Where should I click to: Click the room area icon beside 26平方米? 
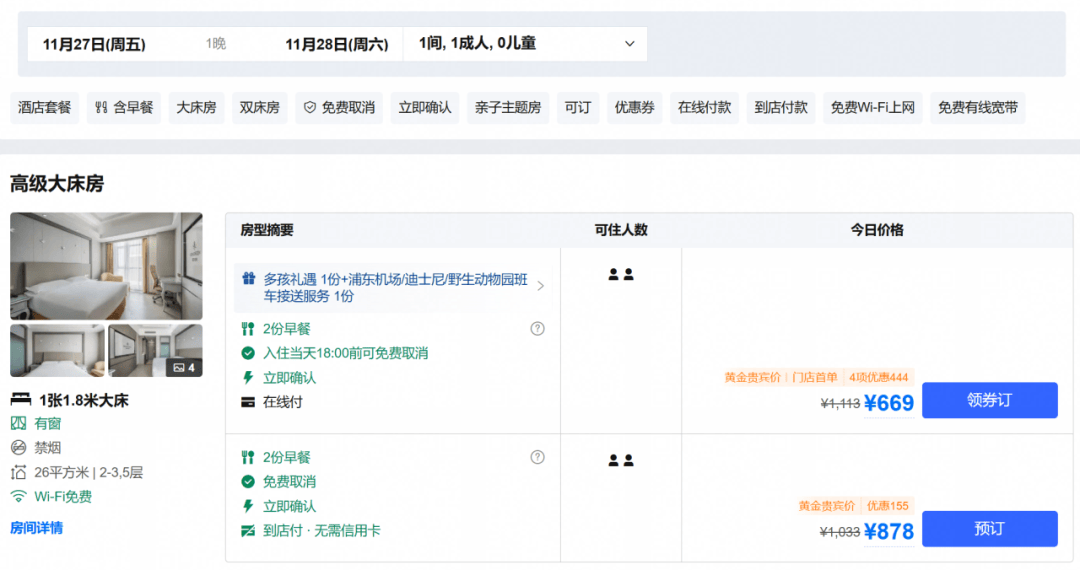(x=19, y=472)
